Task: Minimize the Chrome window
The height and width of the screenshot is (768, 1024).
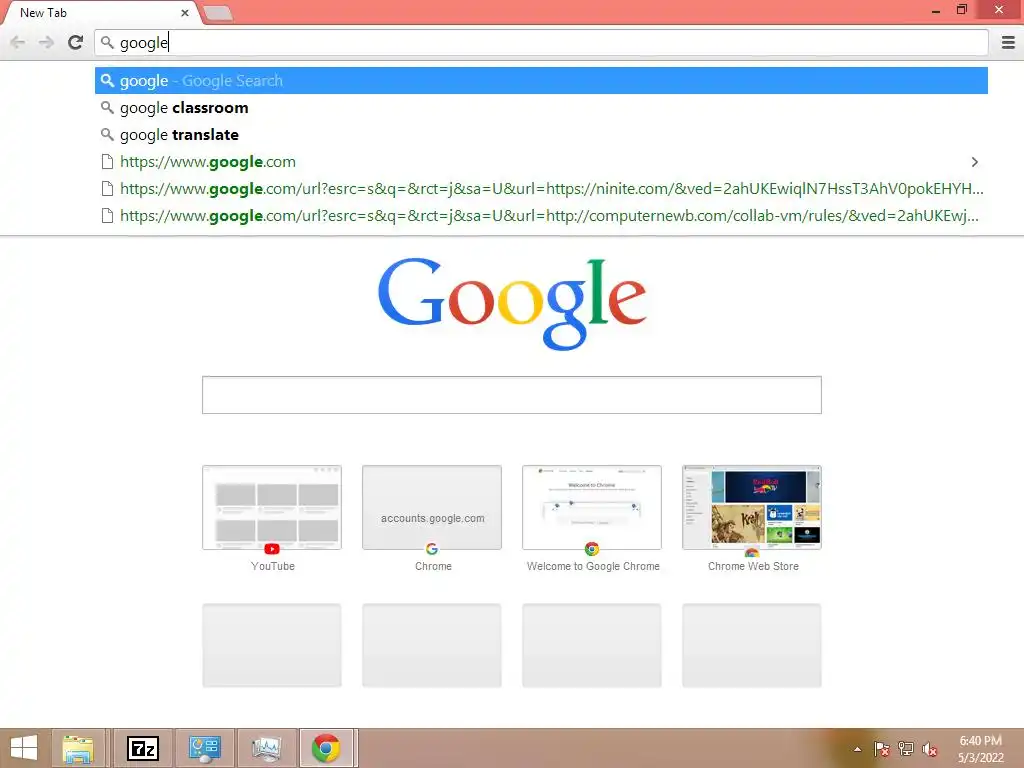Action: coord(936,10)
